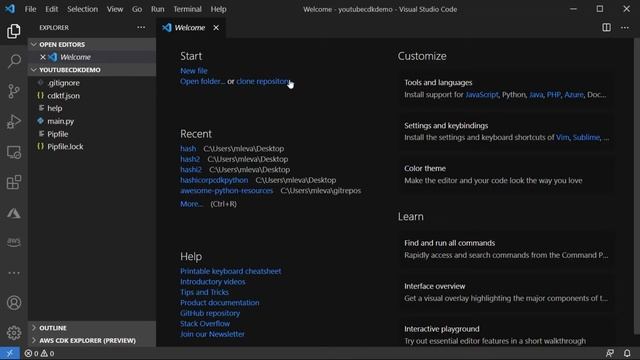640x360 pixels.
Task: Expand the Outline section
Action: tap(92, 328)
